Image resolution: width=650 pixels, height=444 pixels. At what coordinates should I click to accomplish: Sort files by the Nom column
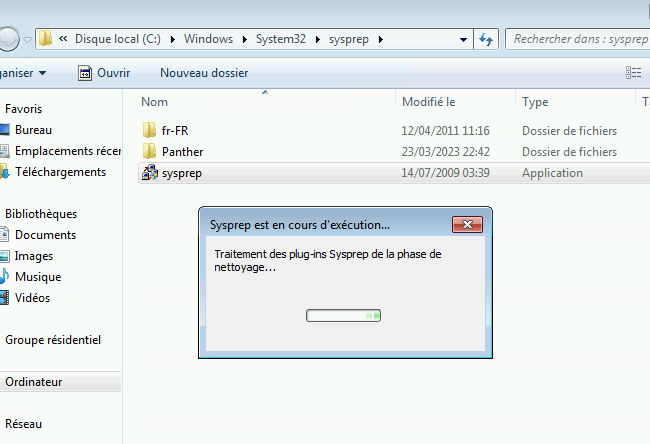coord(155,102)
